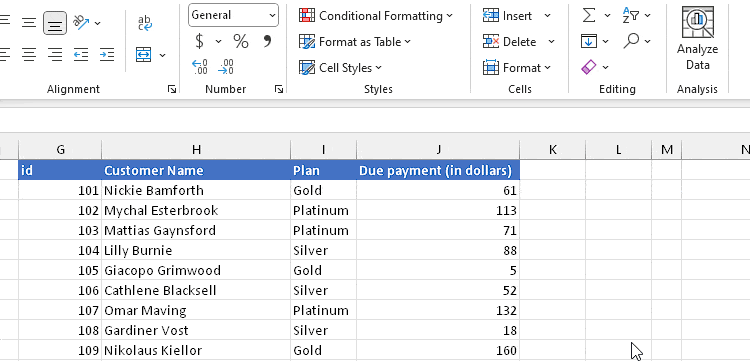750x361 pixels.
Task: Click the Merge & Center icon
Action: (143, 55)
